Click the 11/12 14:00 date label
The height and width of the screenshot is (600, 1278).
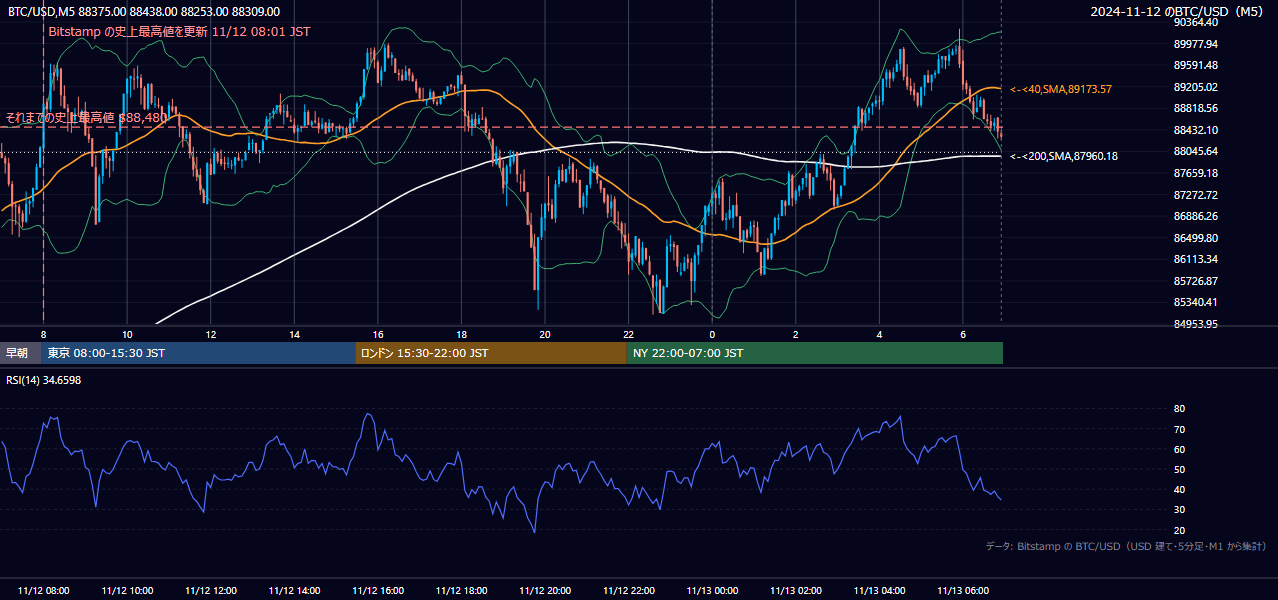click(x=294, y=590)
